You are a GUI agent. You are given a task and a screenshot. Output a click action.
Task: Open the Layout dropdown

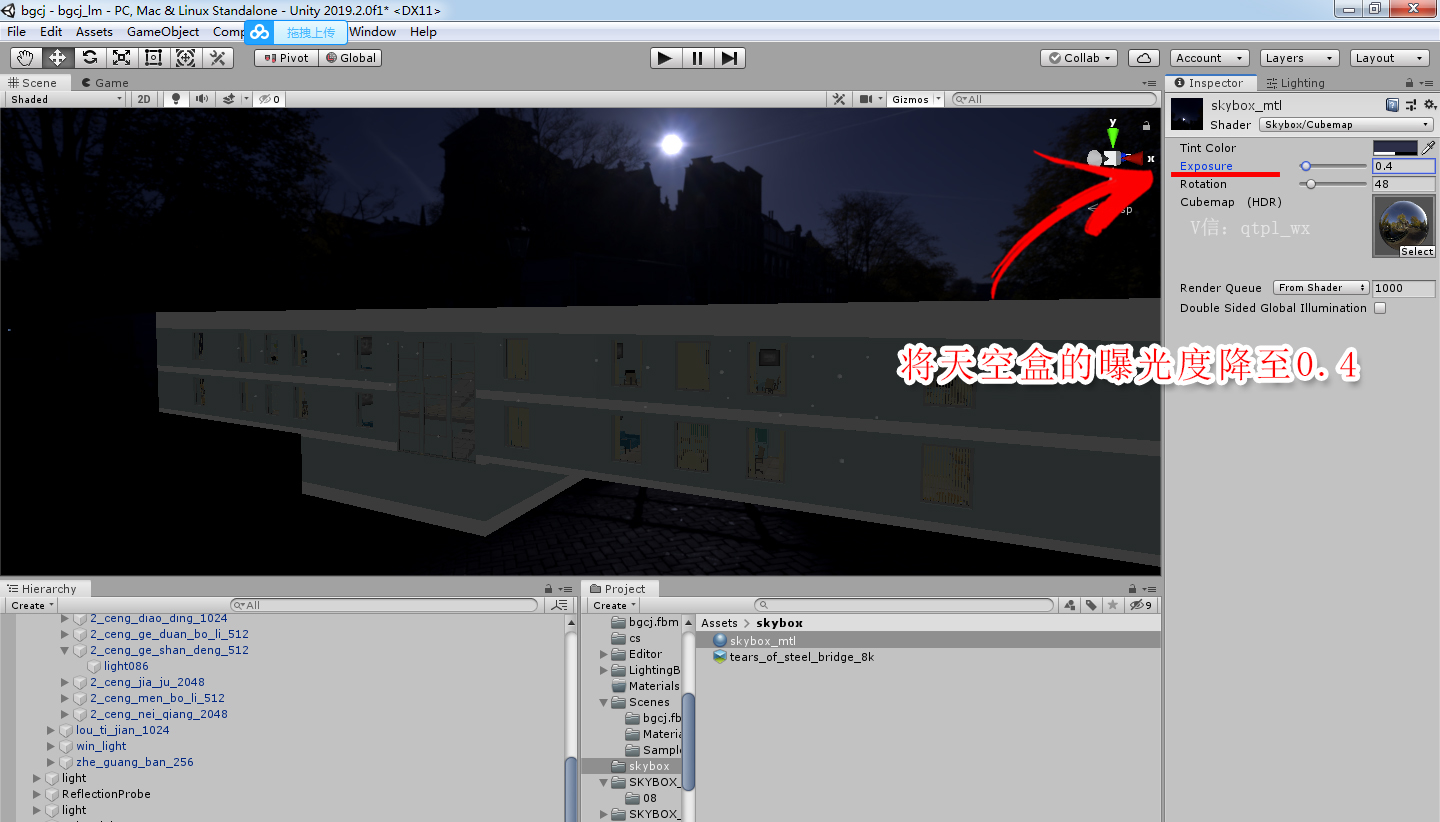pyautogui.click(x=1390, y=58)
